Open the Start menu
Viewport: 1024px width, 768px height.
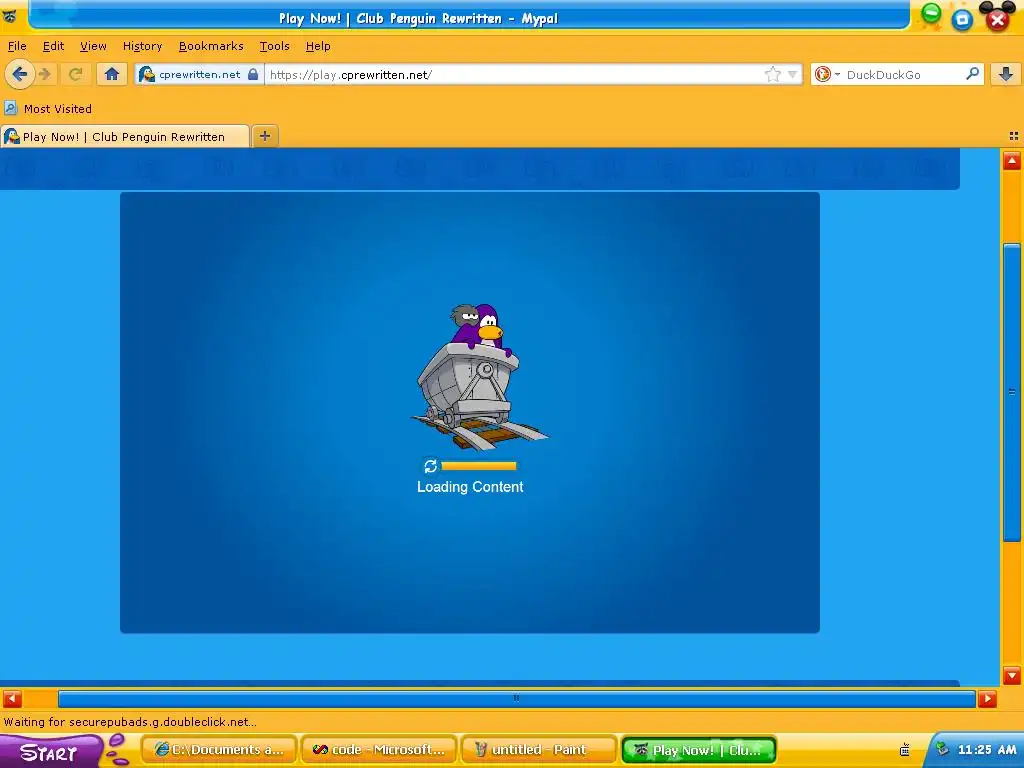[50, 751]
